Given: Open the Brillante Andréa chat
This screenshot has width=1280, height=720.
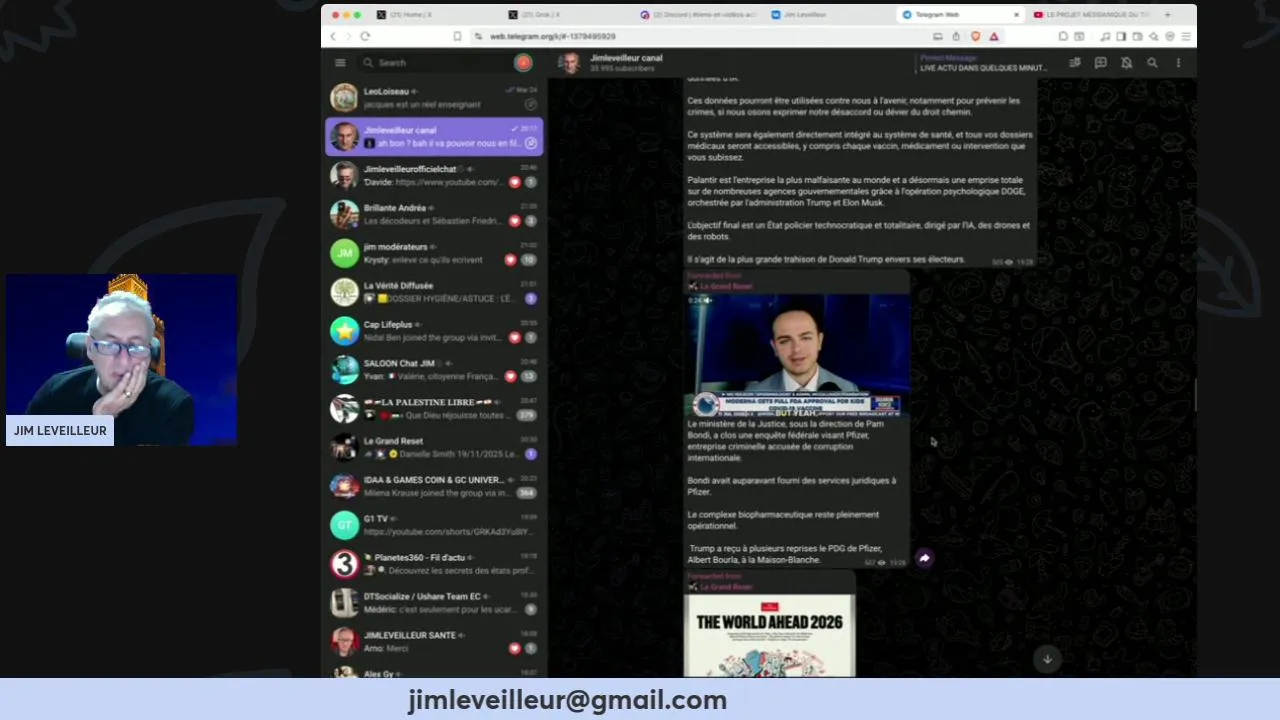Looking at the screenshot, I should tap(434, 214).
